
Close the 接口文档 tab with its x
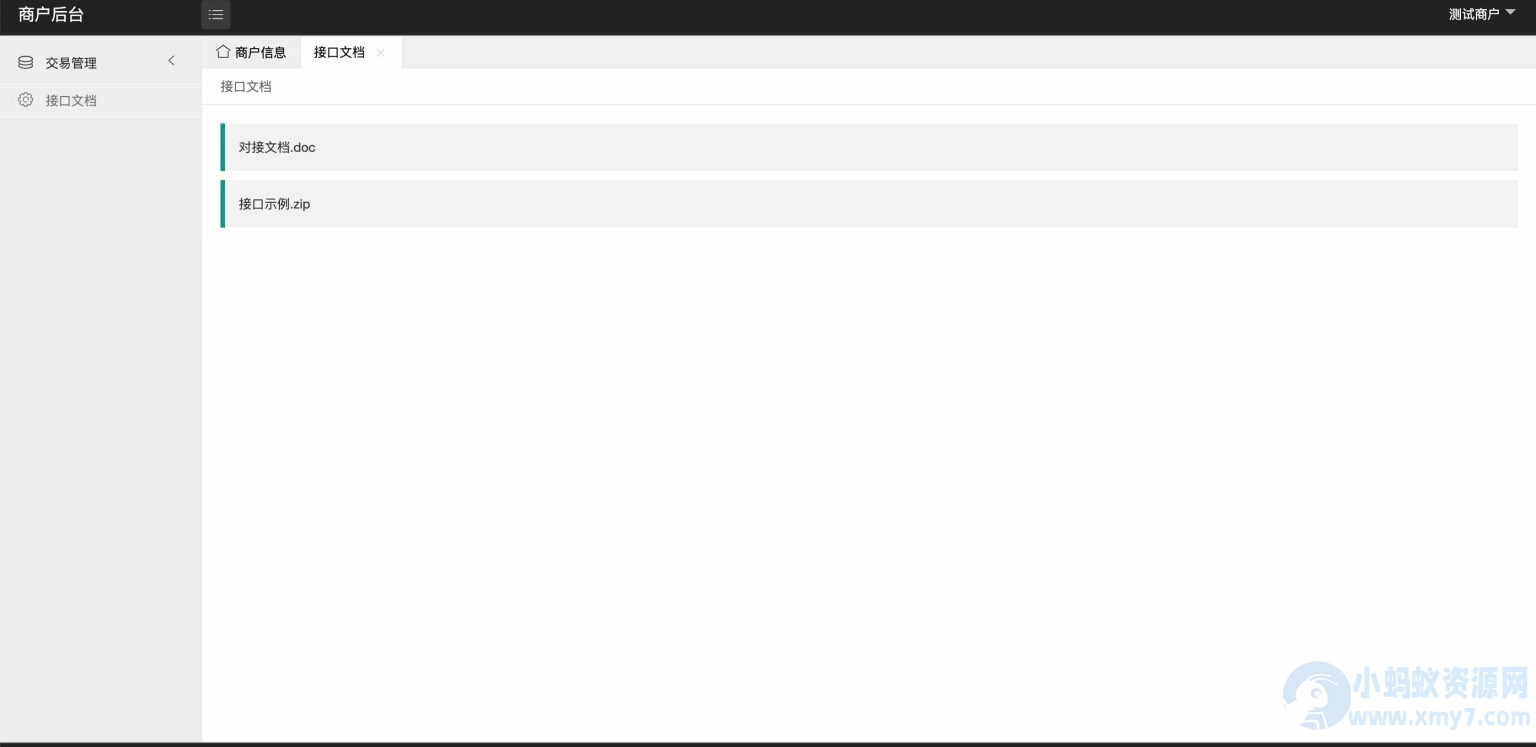pyautogui.click(x=380, y=53)
